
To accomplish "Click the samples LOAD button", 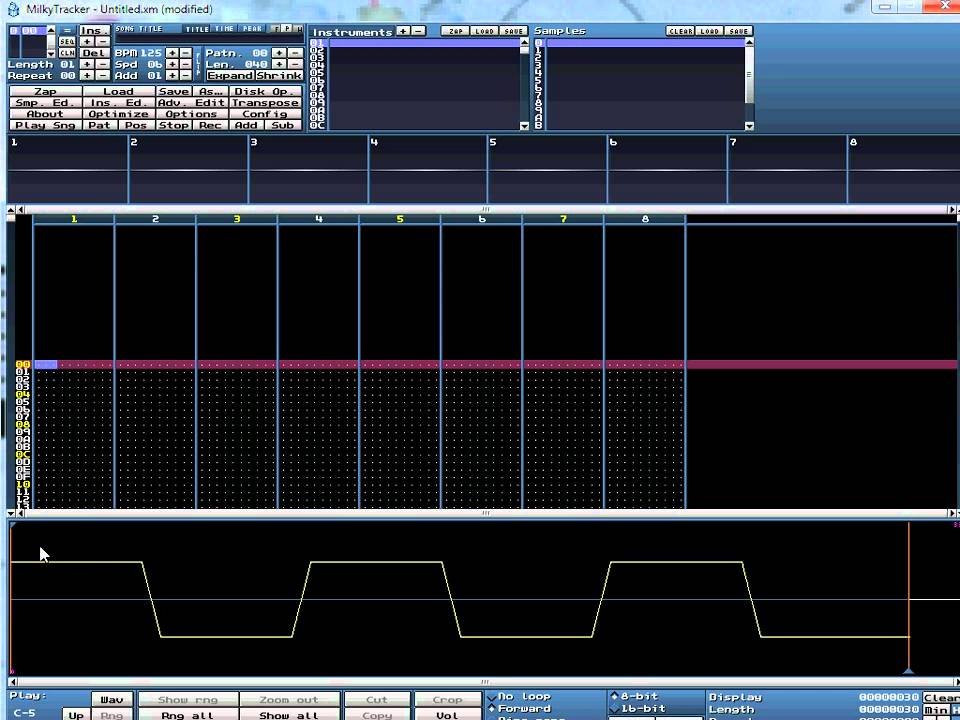I will click(x=709, y=31).
